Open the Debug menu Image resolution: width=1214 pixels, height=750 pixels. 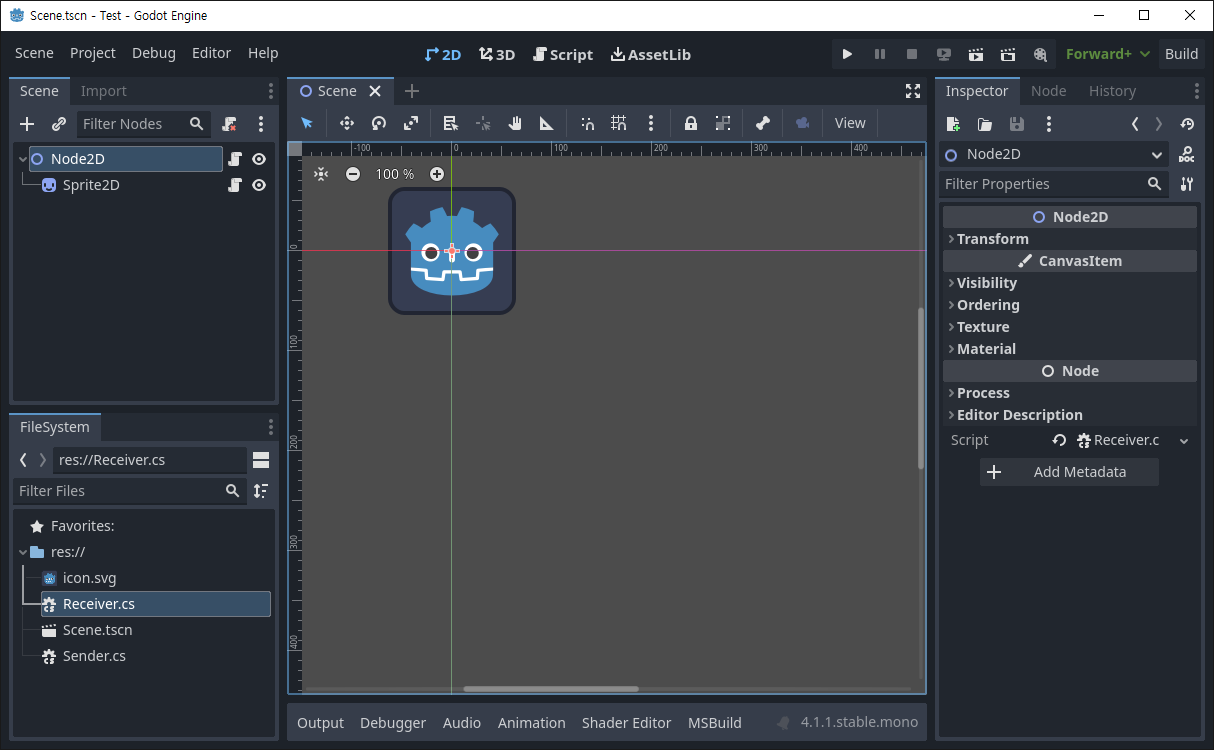(154, 53)
